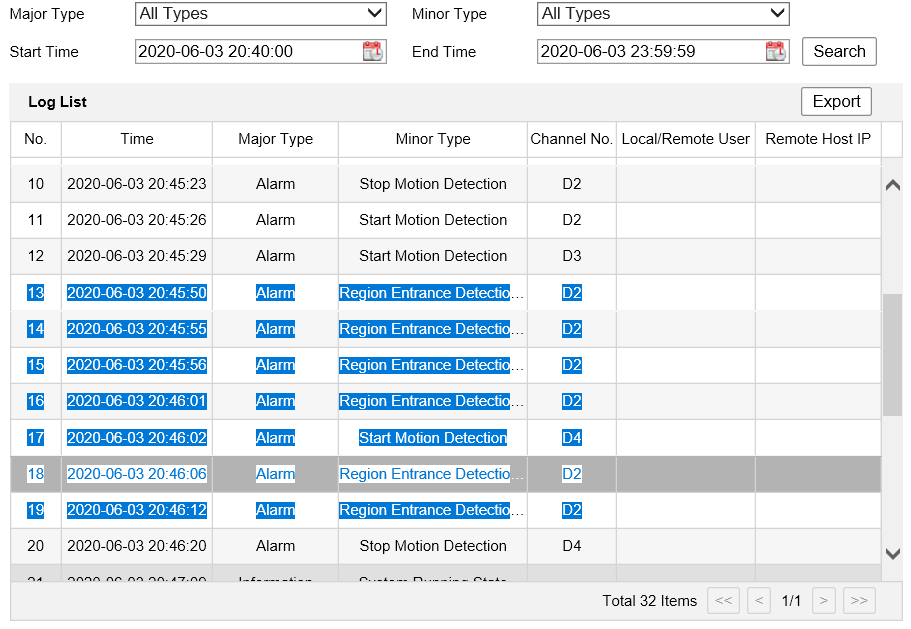
Task: Expand the Major Type dropdown
Action: coord(260,14)
